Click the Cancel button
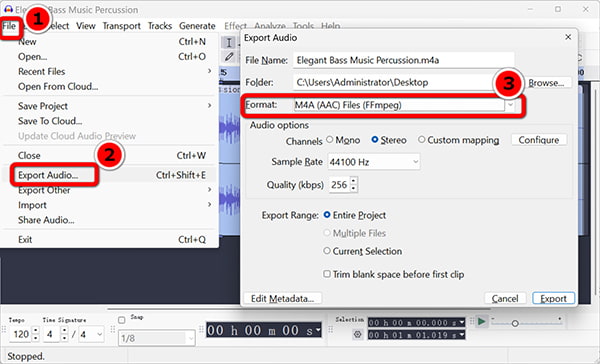 tap(505, 299)
